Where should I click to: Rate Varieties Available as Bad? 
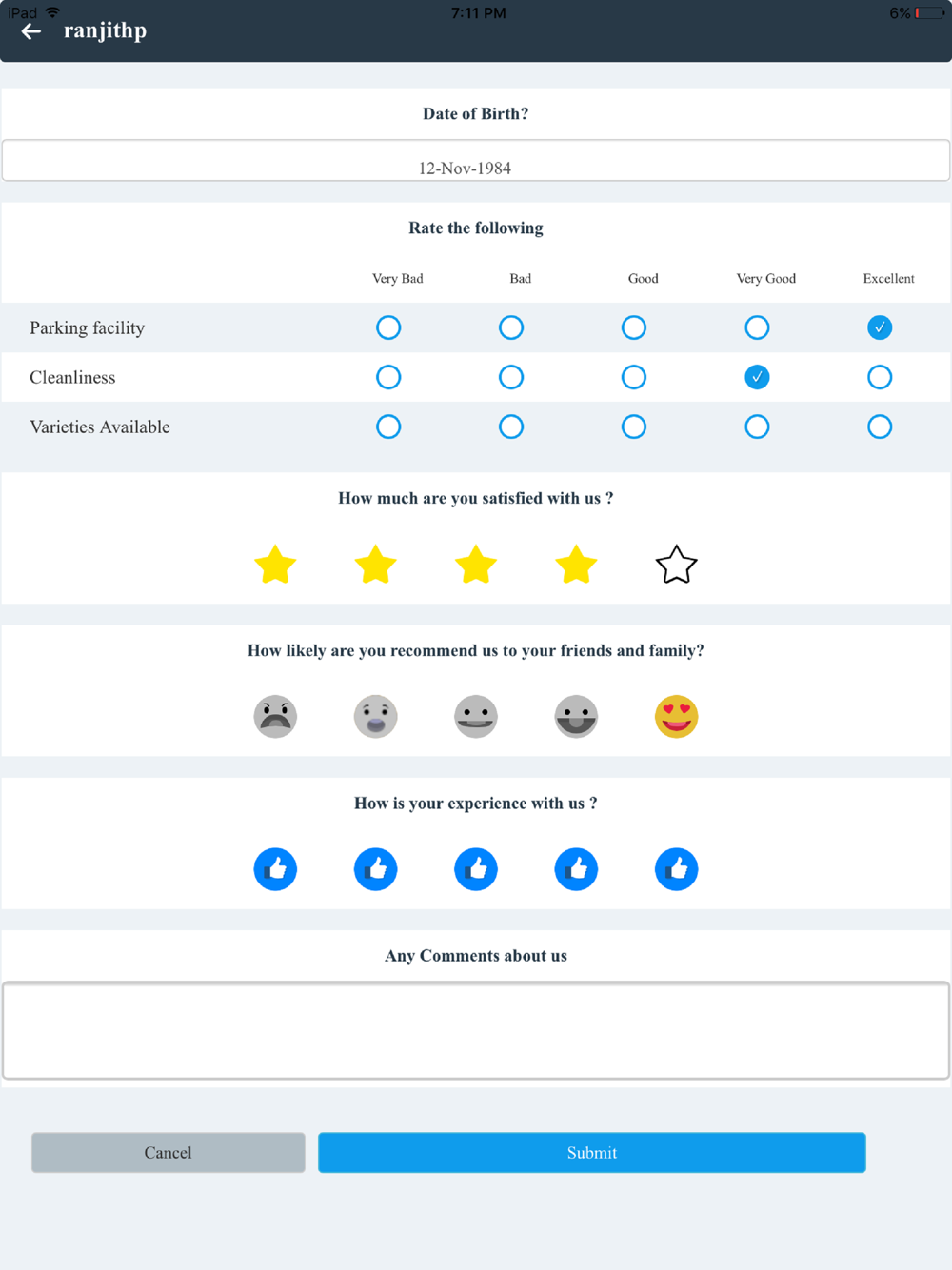(511, 427)
